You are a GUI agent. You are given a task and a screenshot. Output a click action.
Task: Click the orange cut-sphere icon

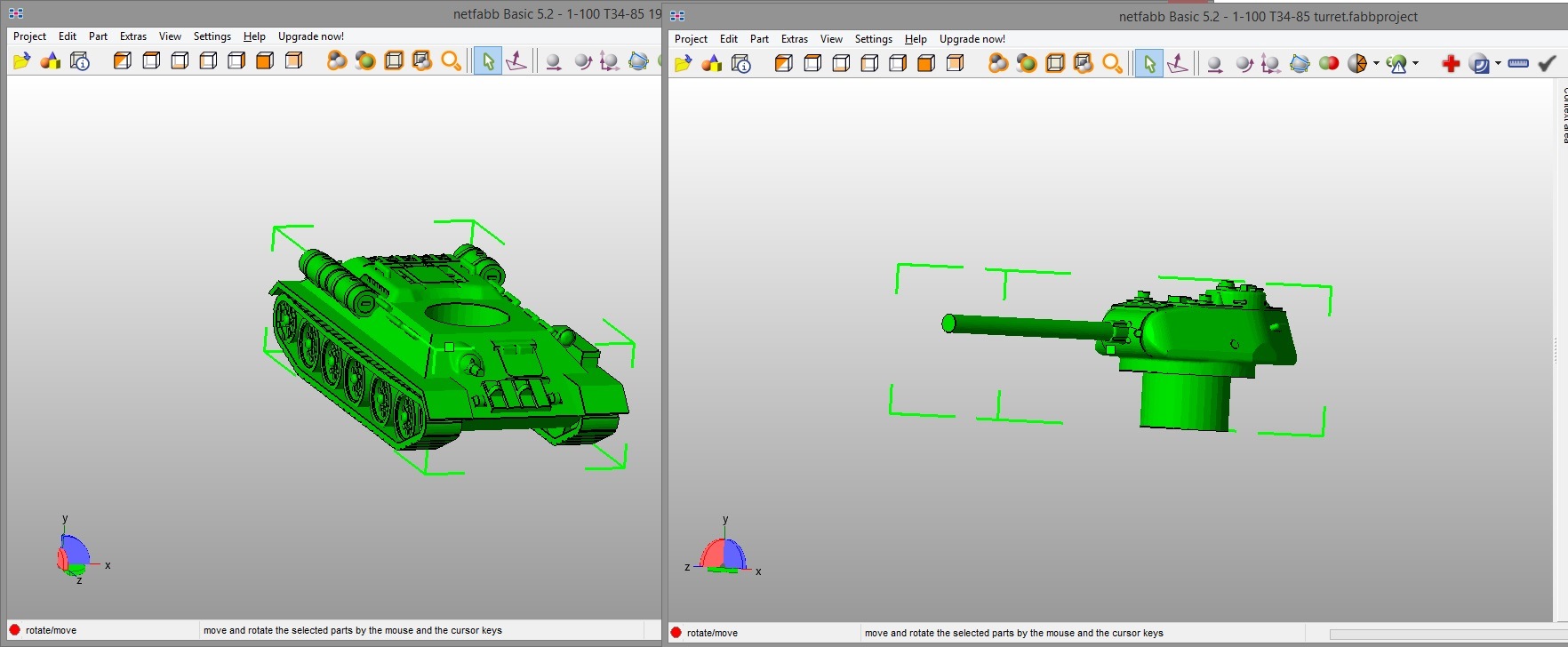coord(1357,63)
